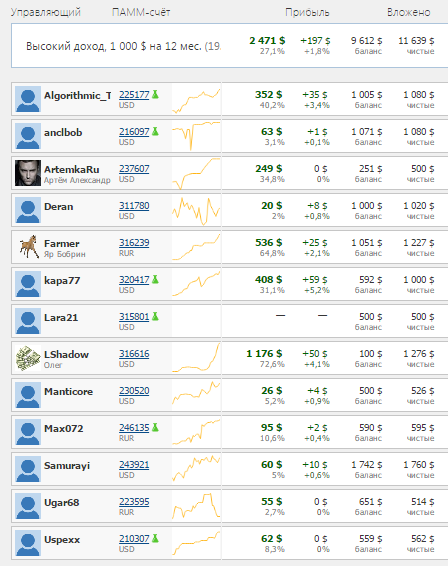Open PAMM account link 237607
Viewport: 448px width, 566px height.
[x=134, y=169]
